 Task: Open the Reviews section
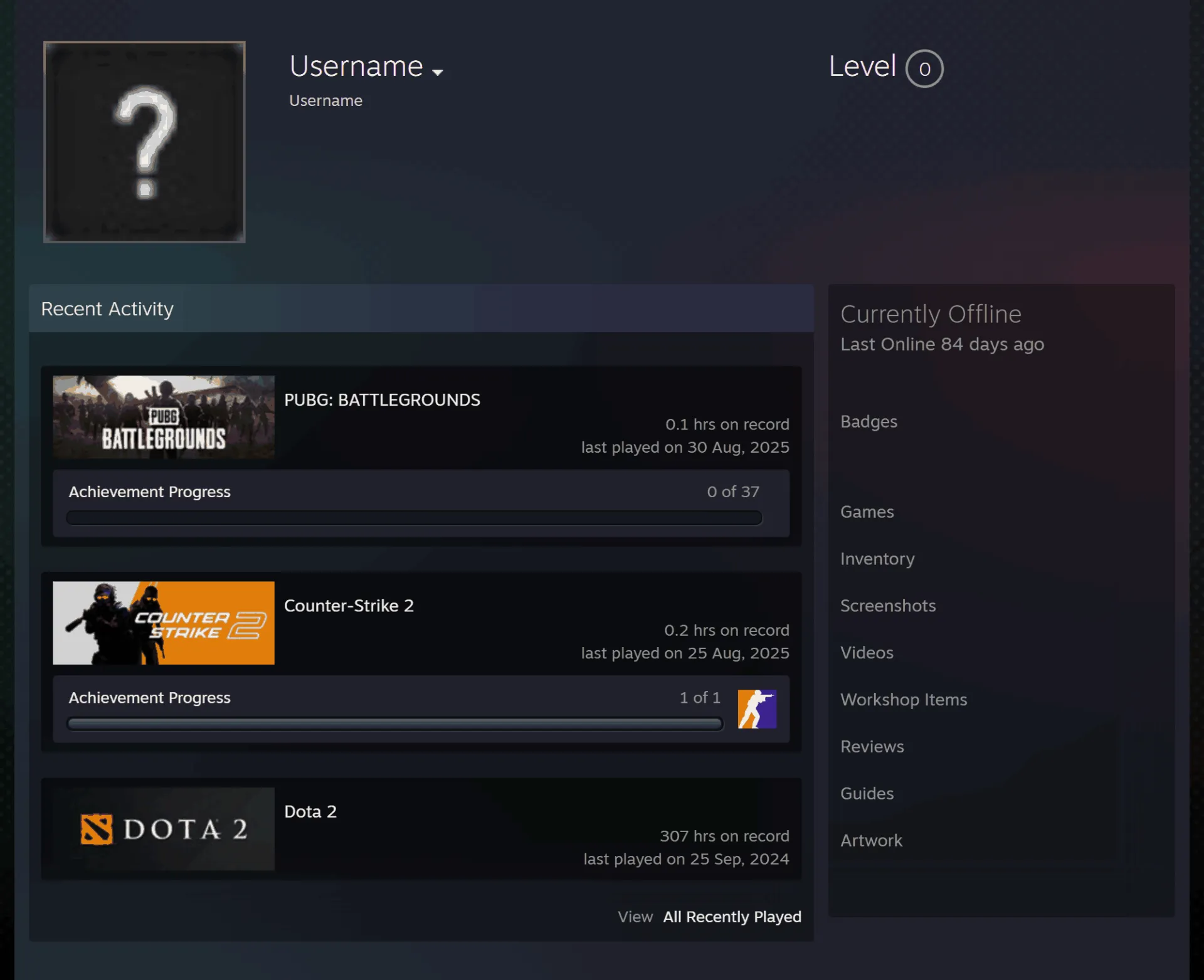coord(872,747)
